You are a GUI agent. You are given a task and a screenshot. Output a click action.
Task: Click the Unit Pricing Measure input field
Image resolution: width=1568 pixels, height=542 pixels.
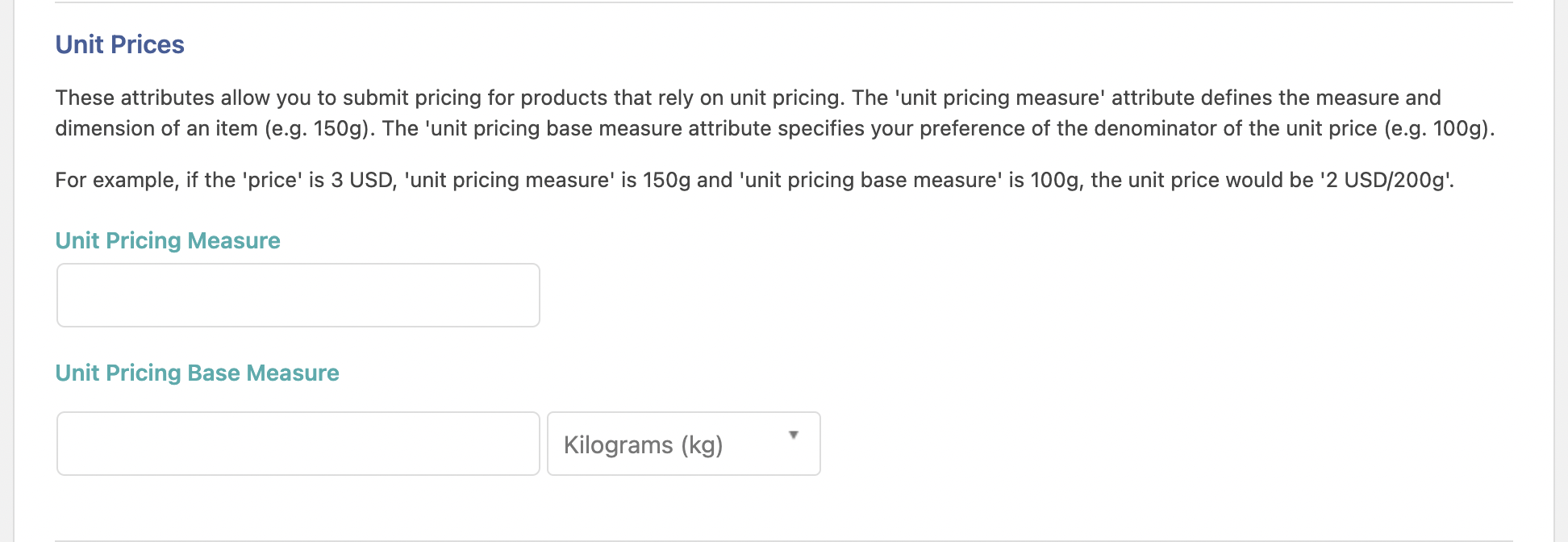click(298, 295)
